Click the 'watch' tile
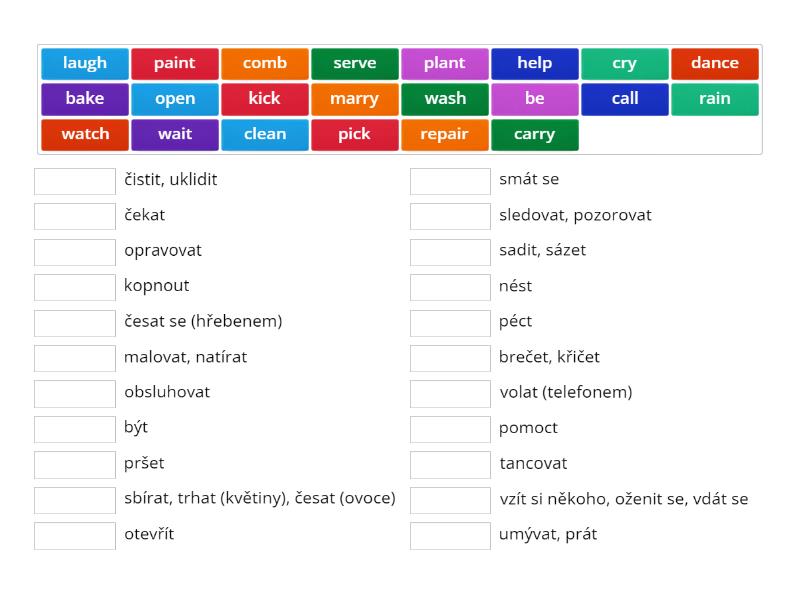Image resolution: width=800 pixels, height=600 pixels. coord(85,134)
